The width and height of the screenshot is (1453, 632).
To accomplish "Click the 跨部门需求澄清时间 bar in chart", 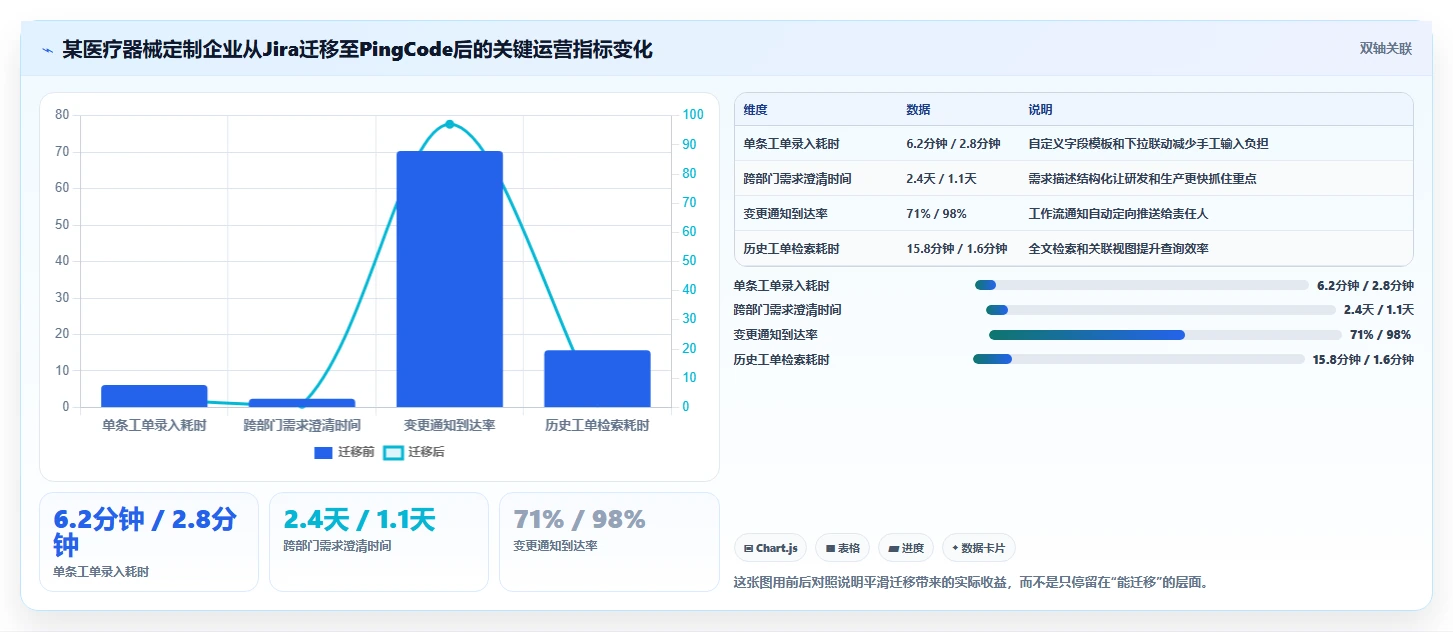I will (302, 403).
